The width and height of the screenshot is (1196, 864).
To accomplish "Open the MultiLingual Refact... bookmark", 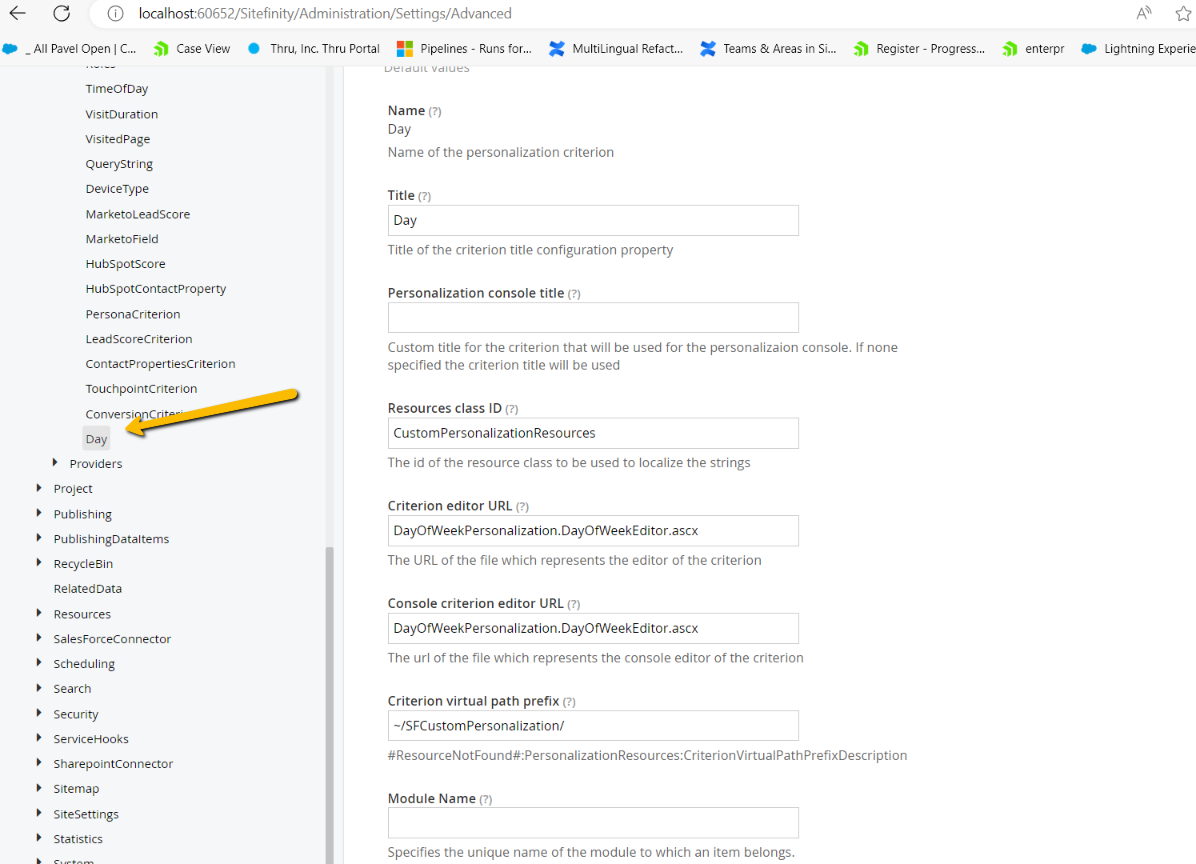I will coord(616,49).
